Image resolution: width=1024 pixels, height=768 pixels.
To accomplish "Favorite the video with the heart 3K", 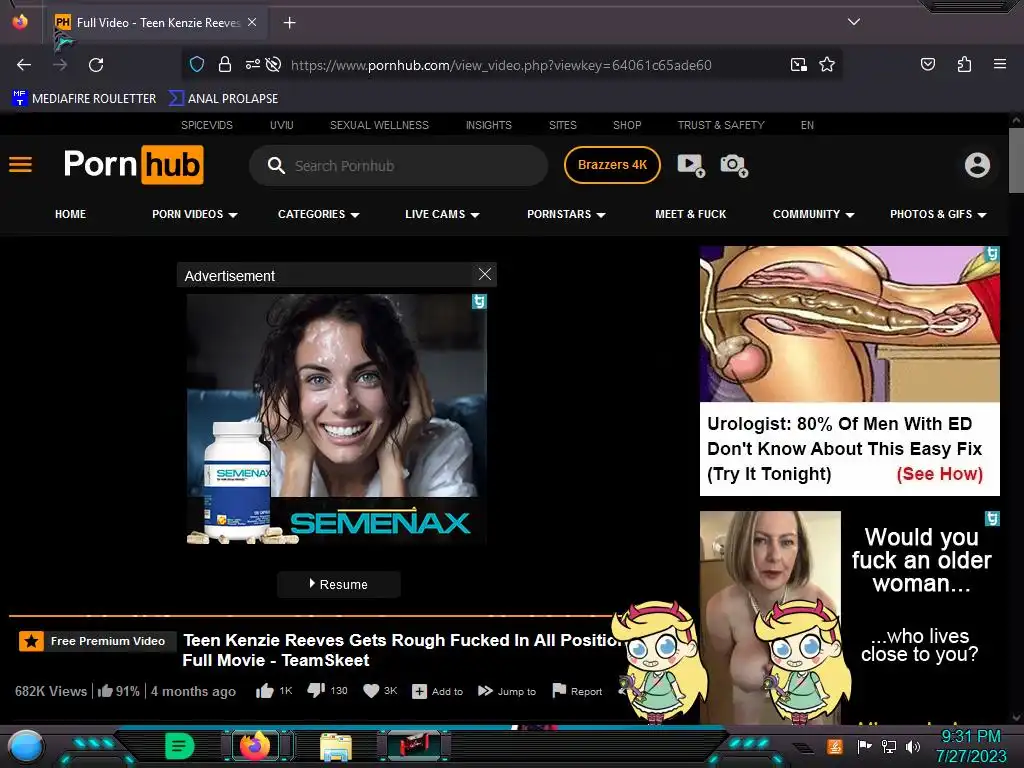I will click(380, 691).
